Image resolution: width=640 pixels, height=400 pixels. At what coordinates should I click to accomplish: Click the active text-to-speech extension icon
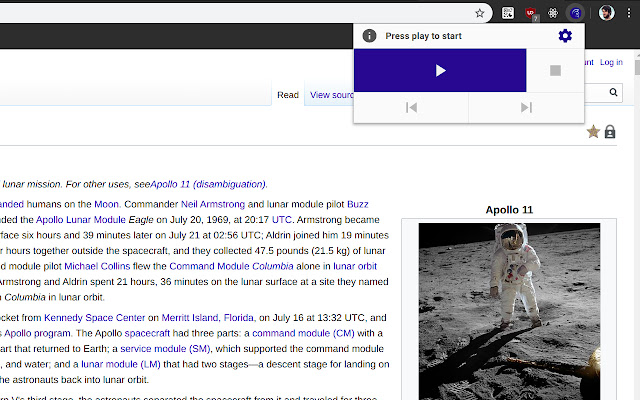[x=575, y=13]
